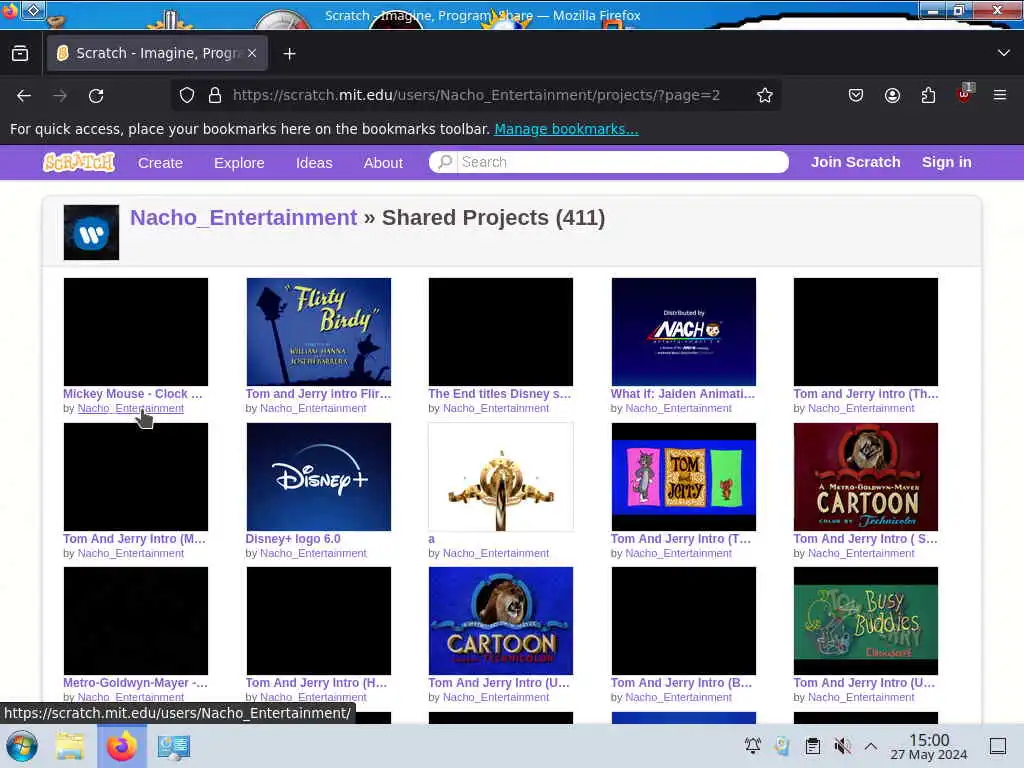
Task: Expand hidden system tray icons
Action: pyautogui.click(x=871, y=745)
